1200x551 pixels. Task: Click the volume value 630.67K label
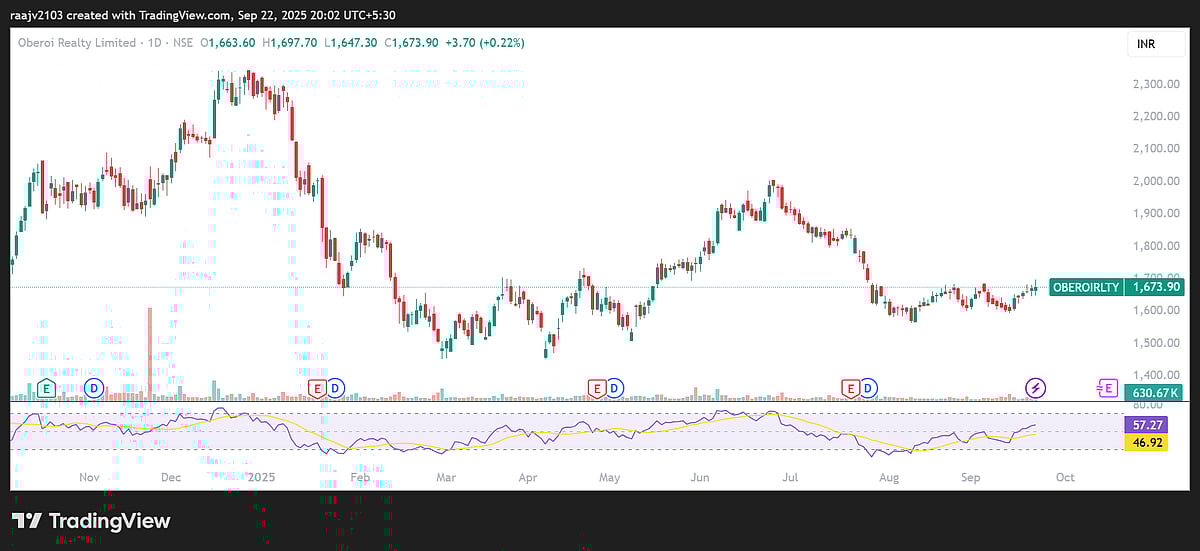click(x=1156, y=392)
